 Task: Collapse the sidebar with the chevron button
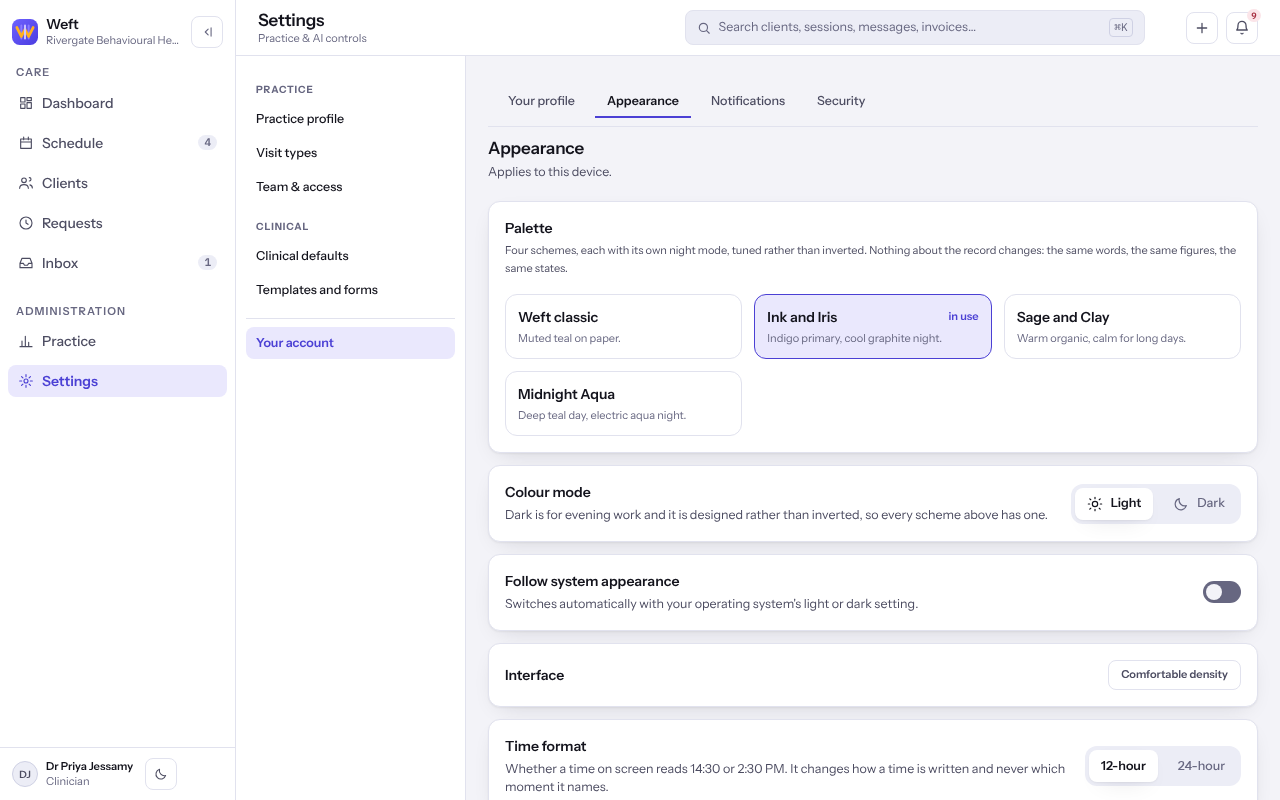click(207, 32)
